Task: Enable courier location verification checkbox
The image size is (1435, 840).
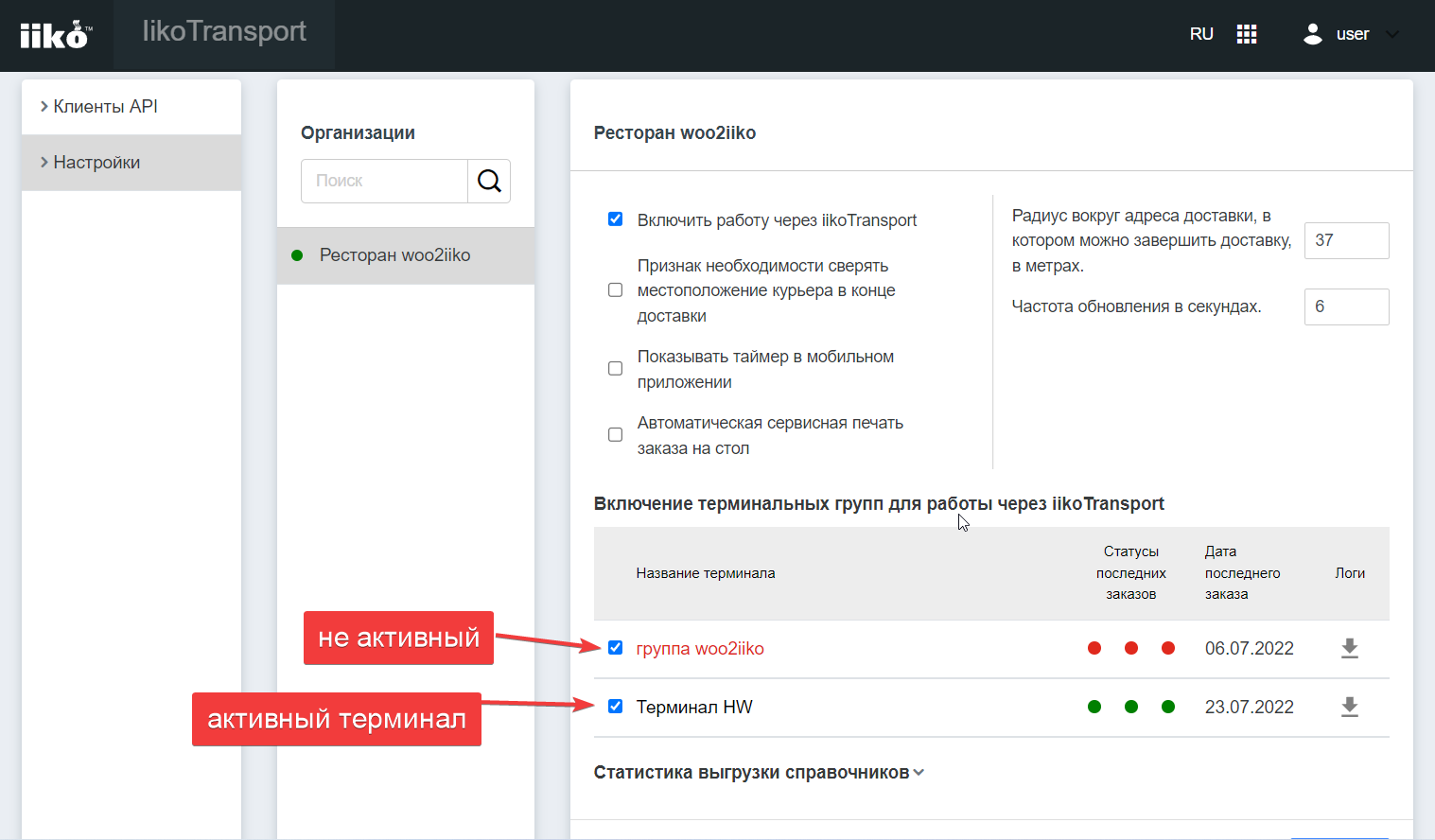Action: 615,290
